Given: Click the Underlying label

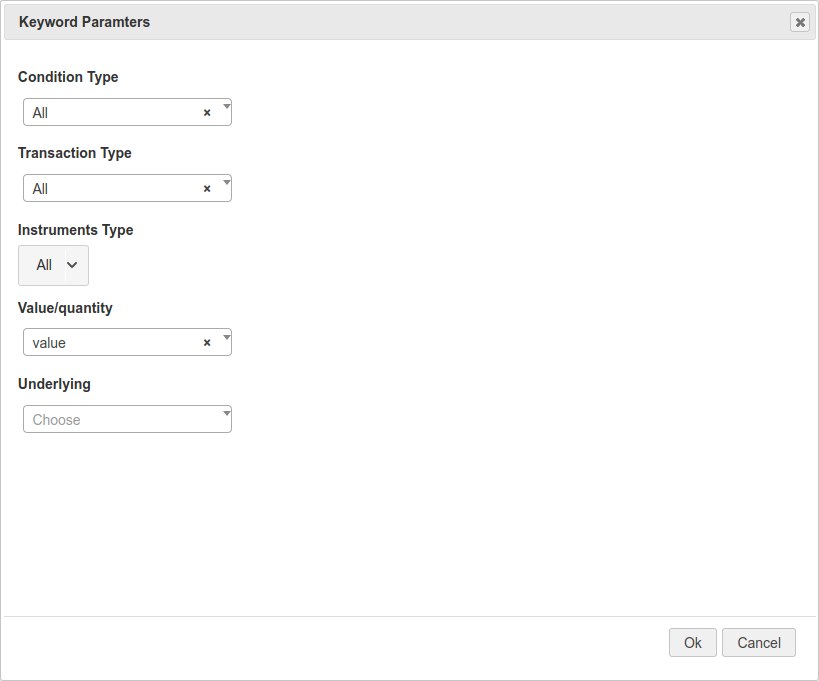Looking at the screenshot, I should point(54,384).
